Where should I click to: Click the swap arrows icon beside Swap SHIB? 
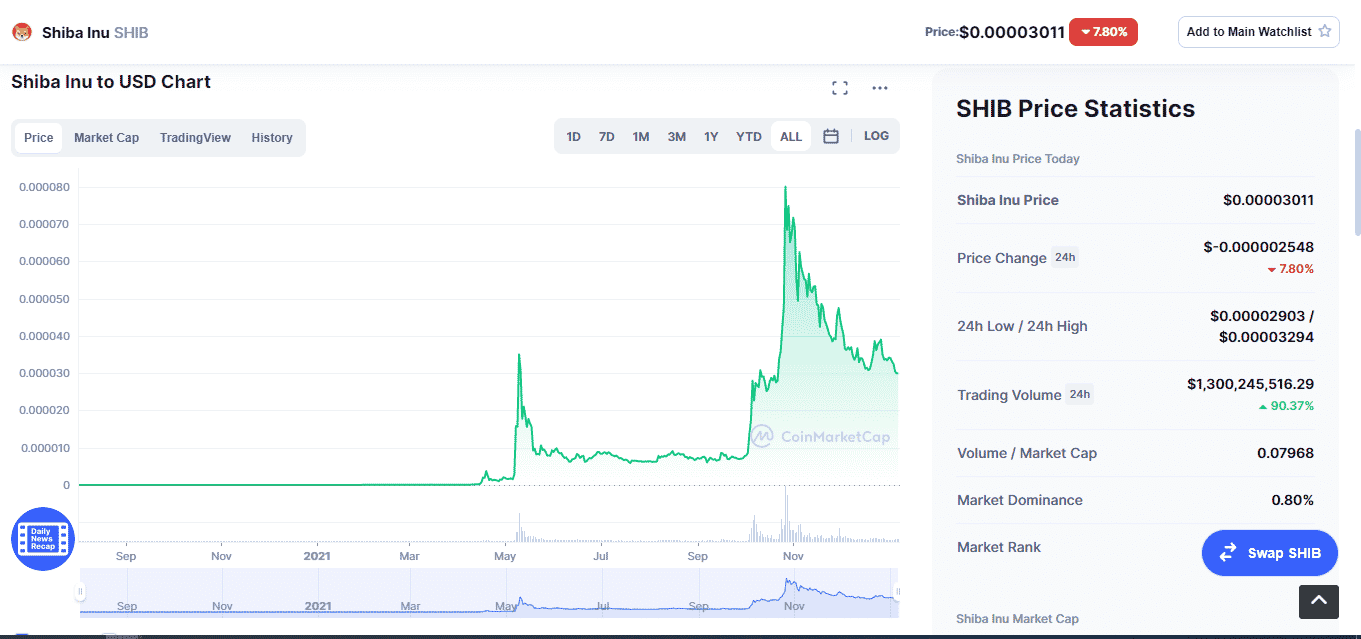pyautogui.click(x=1227, y=553)
